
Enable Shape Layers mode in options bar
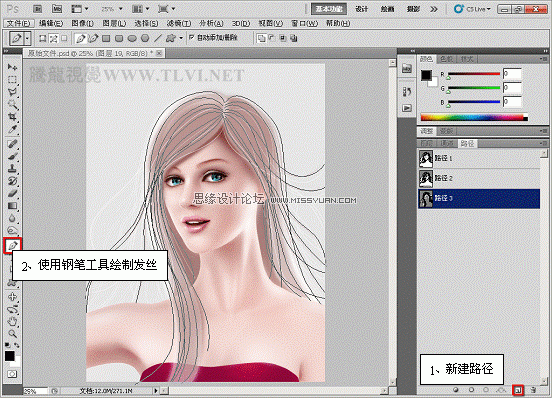coord(43,38)
